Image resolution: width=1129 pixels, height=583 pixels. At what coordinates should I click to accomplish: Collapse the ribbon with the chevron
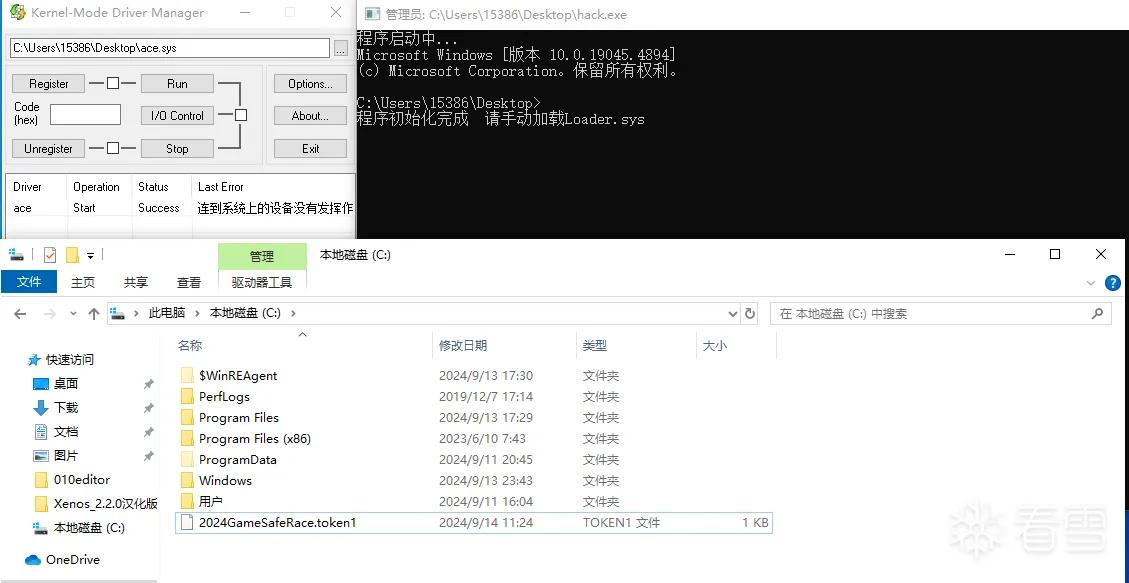[x=1090, y=284]
